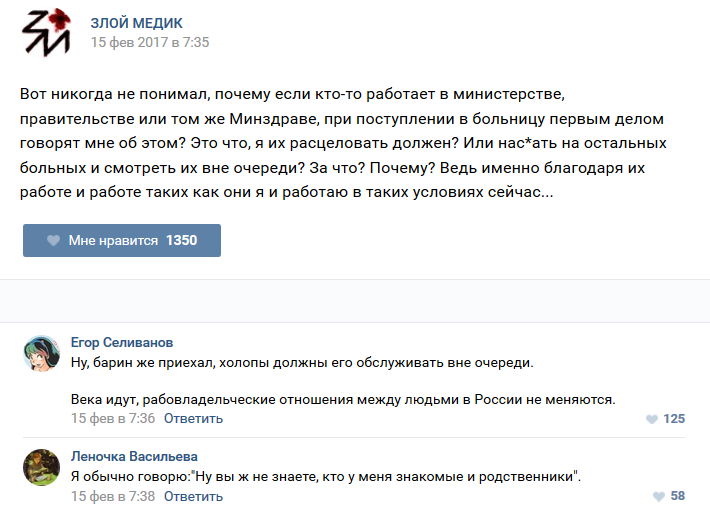This screenshot has height=510, width=710.
Task: Click the 58 likes count on the second comment
Action: (677, 497)
